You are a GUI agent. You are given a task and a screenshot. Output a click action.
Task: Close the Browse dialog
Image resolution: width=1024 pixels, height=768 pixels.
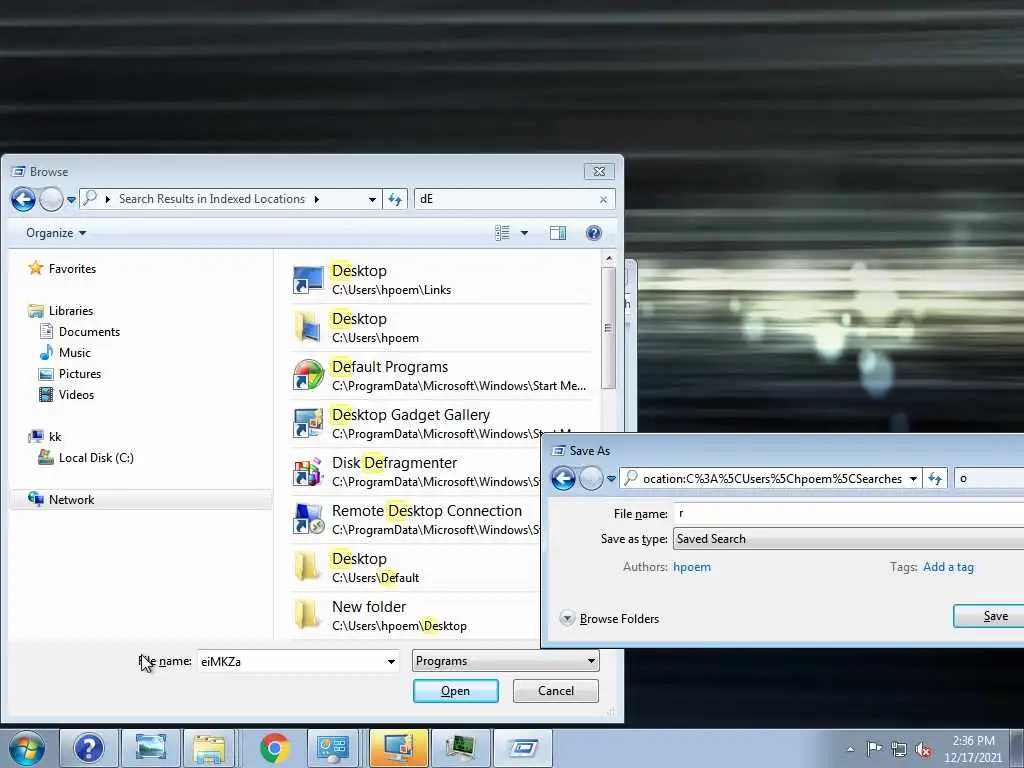click(x=599, y=172)
